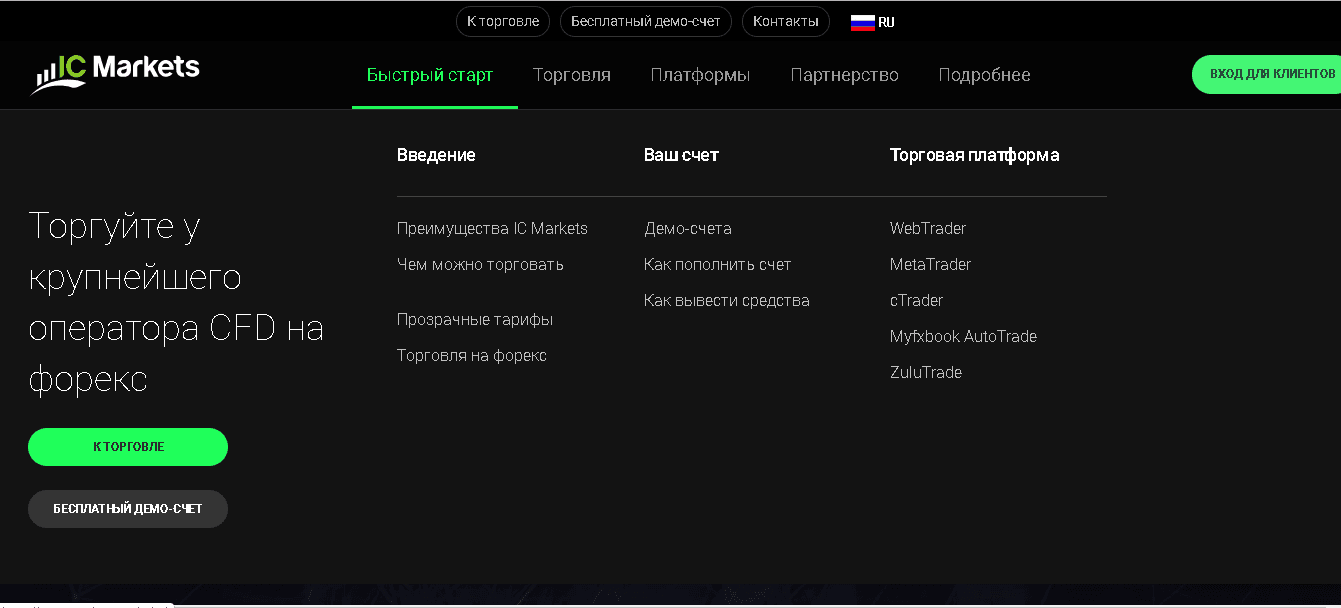Open the Торговля menu
Image resolution: width=1341 pixels, height=608 pixels.
(571, 74)
